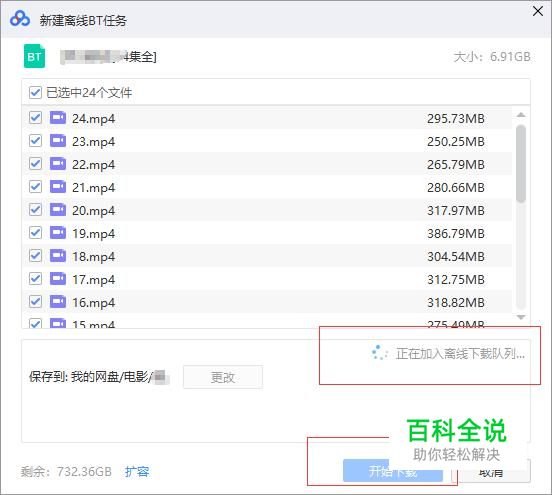This screenshot has height=495, width=552.
Task: Click the video icon beside 19.mp4
Action: pos(58,233)
